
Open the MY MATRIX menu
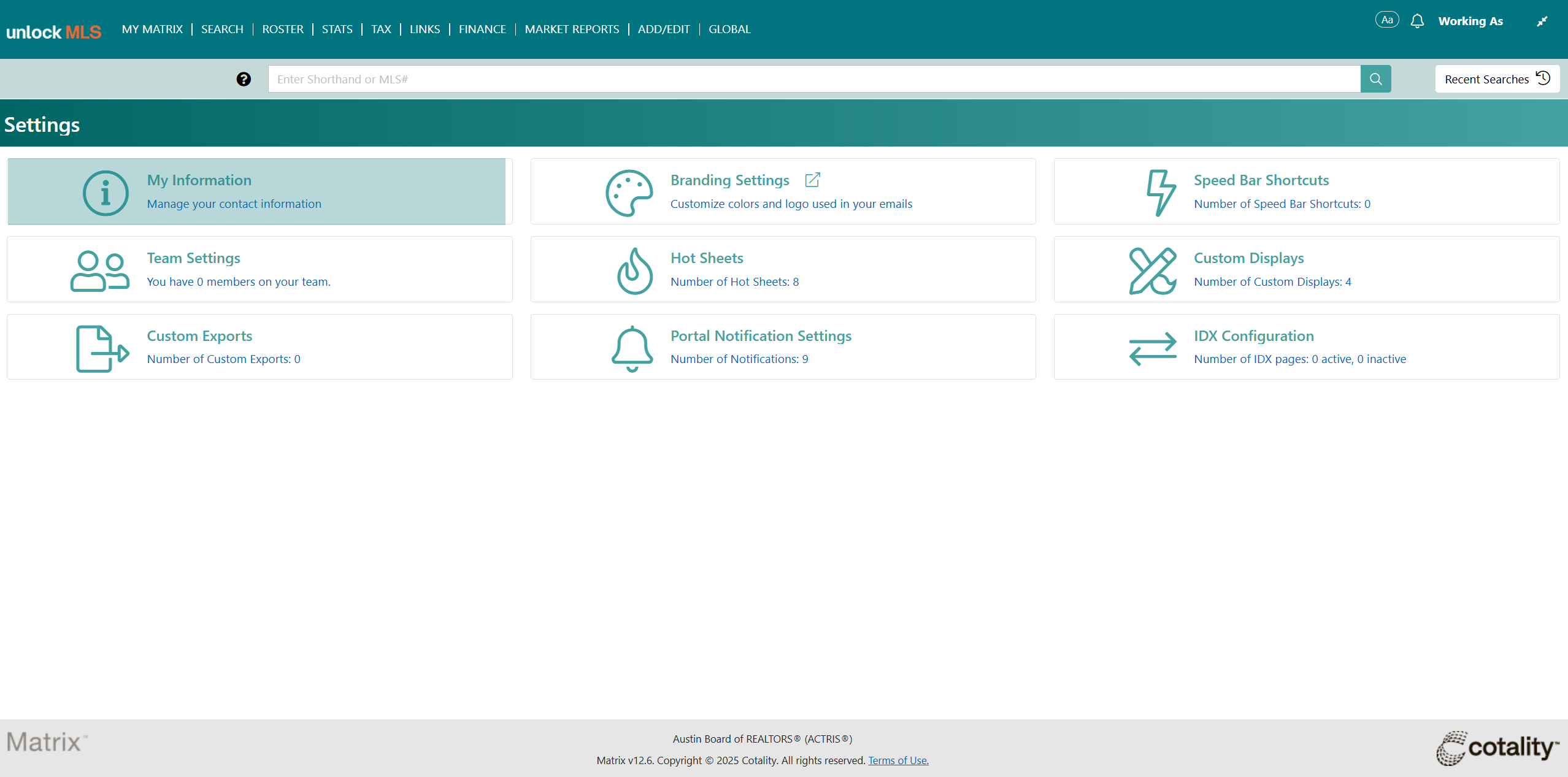tap(152, 29)
